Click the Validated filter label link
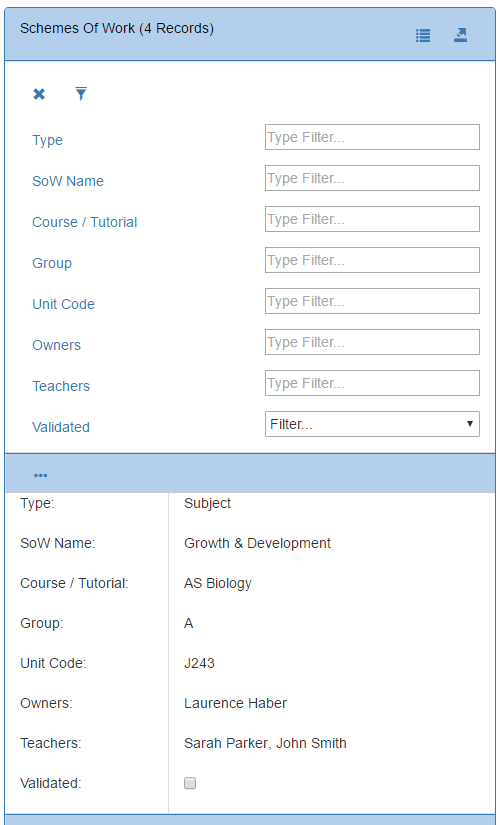 (61, 427)
